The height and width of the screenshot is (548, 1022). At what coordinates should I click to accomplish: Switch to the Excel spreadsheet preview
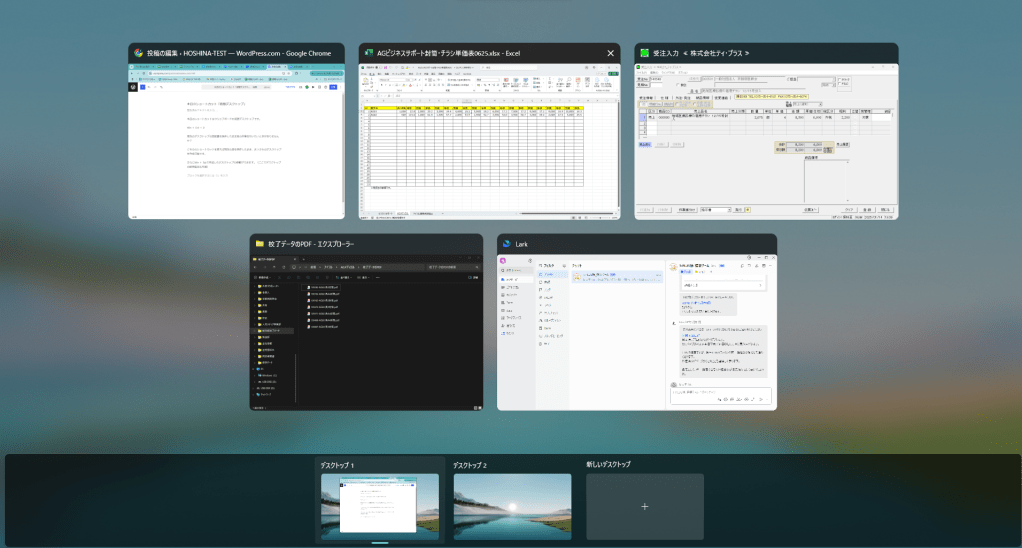489,141
